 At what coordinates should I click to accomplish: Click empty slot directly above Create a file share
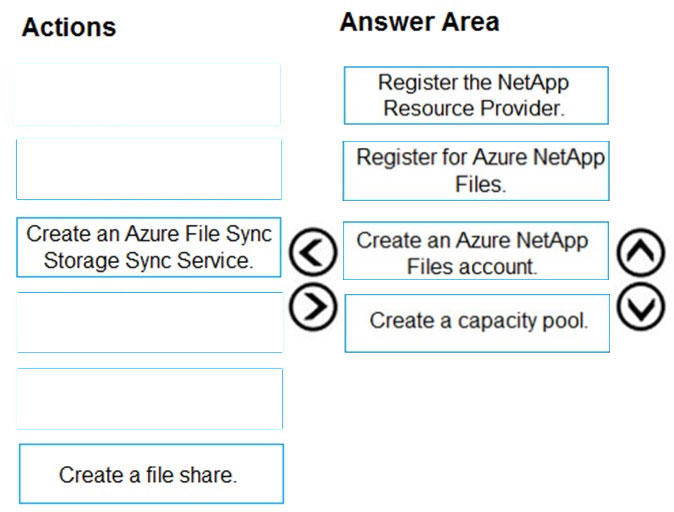click(x=150, y=399)
